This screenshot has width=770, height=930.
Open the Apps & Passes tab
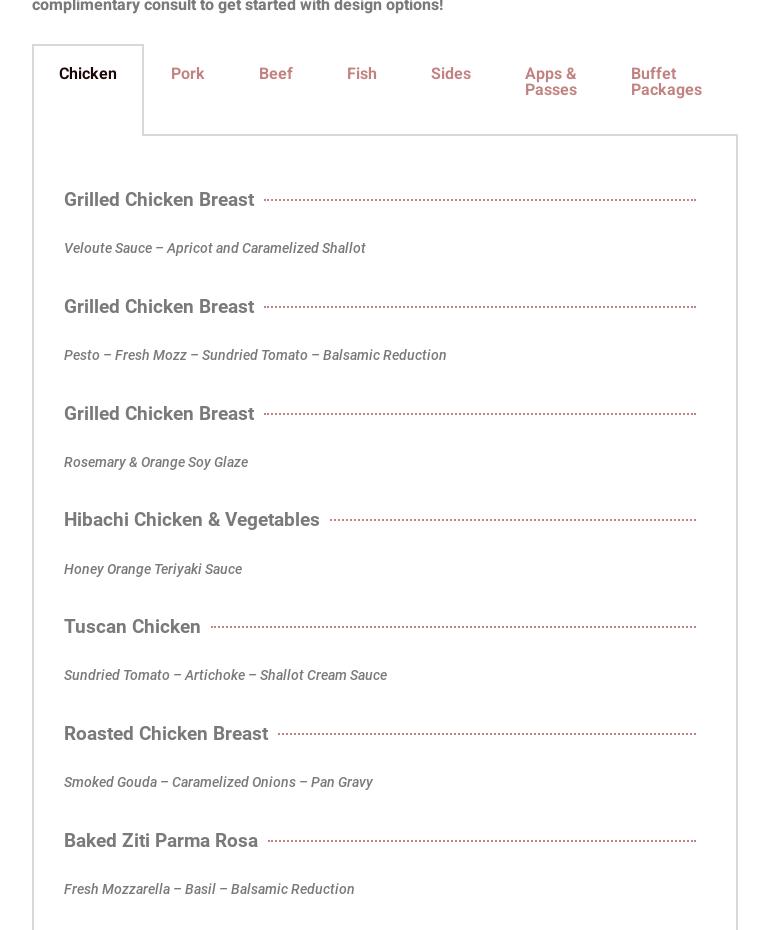click(x=550, y=82)
